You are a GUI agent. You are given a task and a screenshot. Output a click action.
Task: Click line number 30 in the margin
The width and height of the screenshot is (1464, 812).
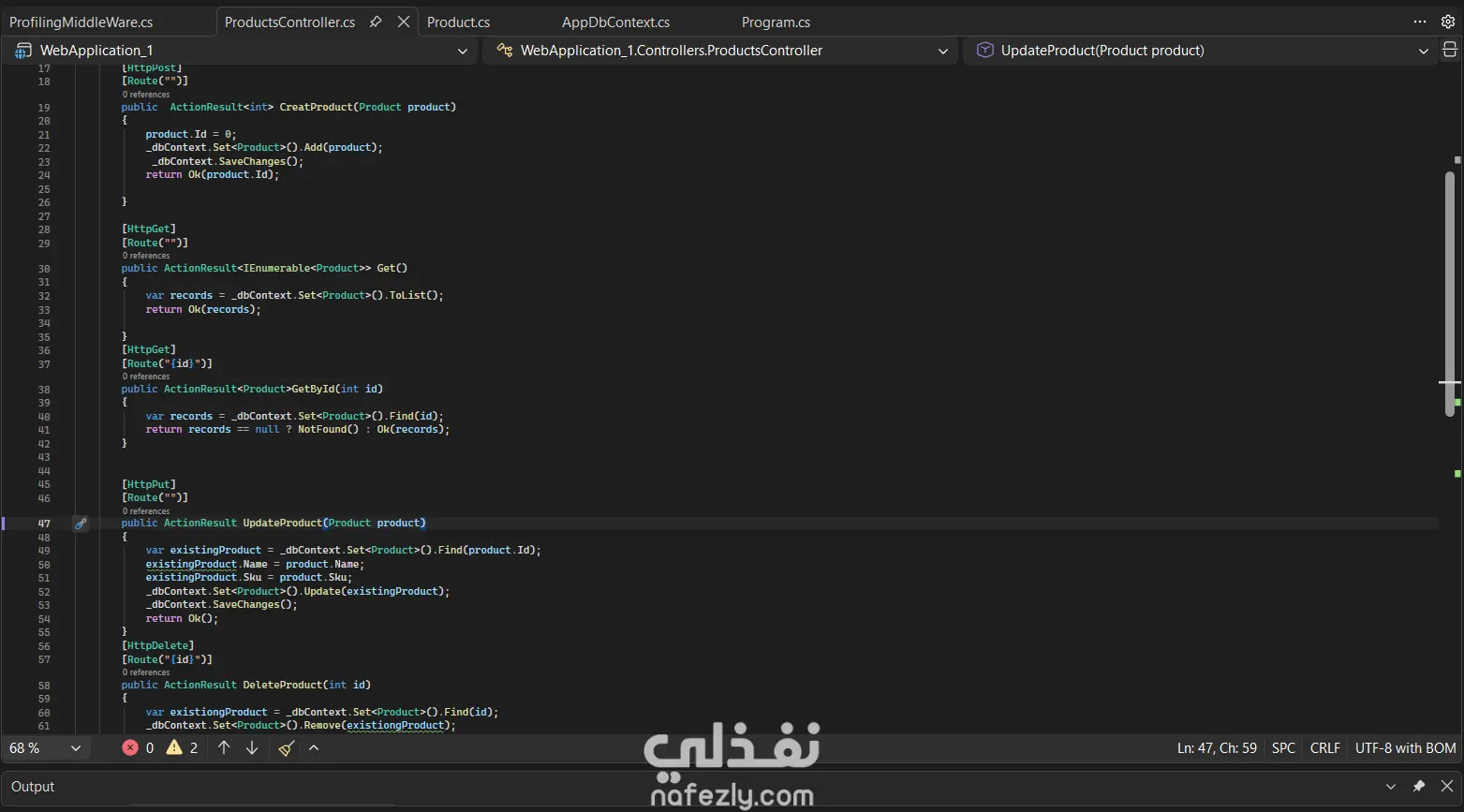point(44,269)
